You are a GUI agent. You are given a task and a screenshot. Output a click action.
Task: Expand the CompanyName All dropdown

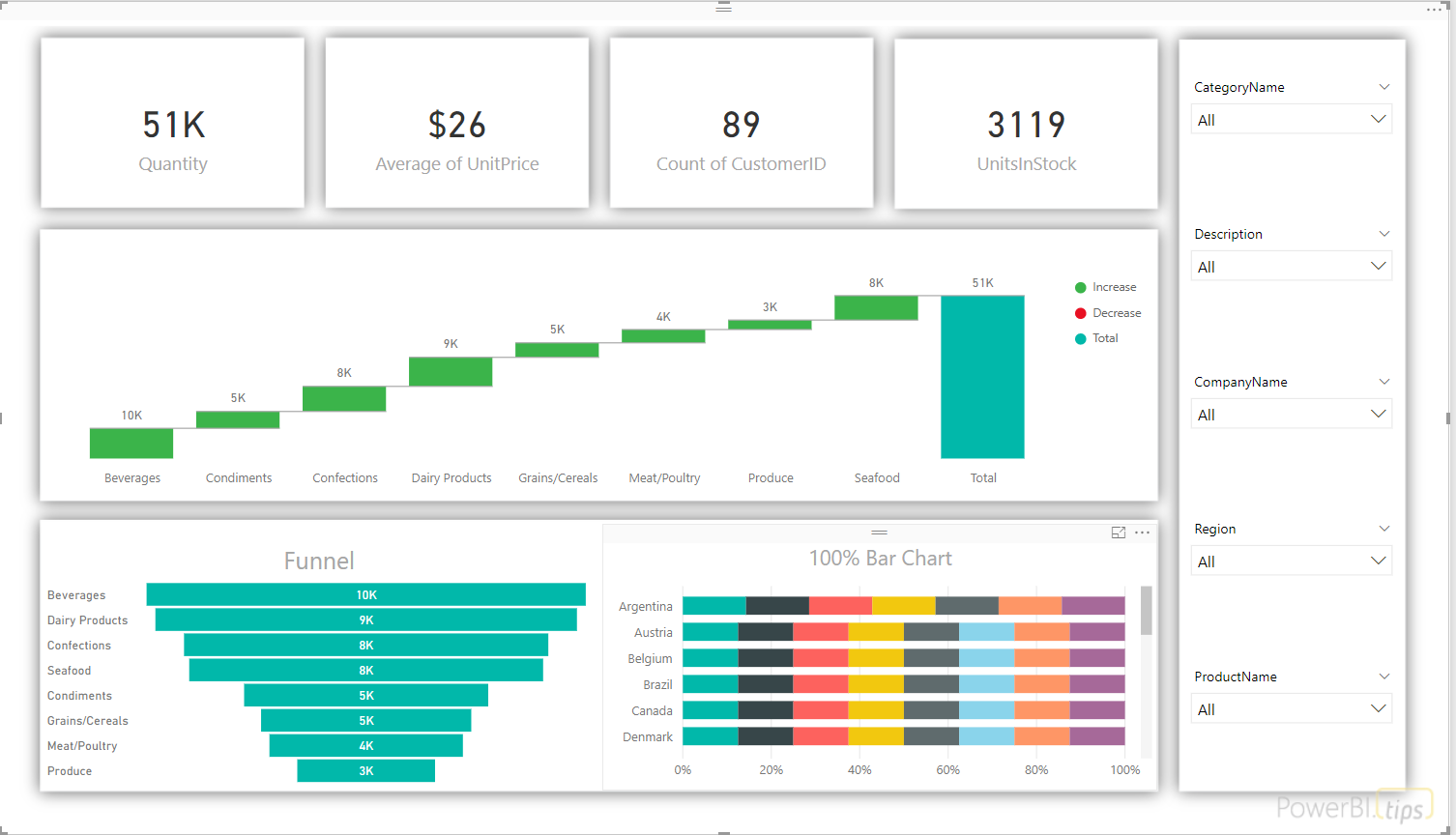[x=1292, y=414]
